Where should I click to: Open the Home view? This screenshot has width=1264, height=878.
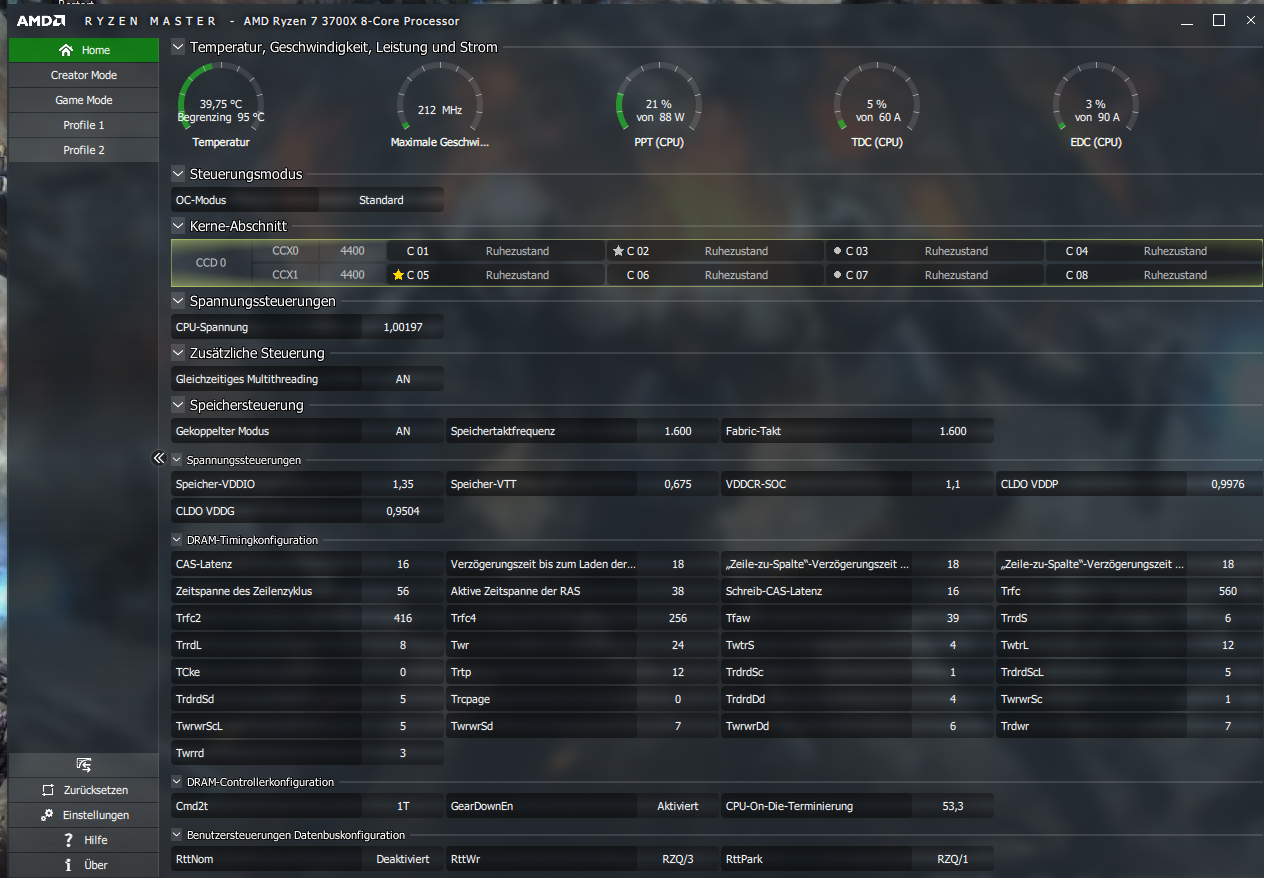84,50
